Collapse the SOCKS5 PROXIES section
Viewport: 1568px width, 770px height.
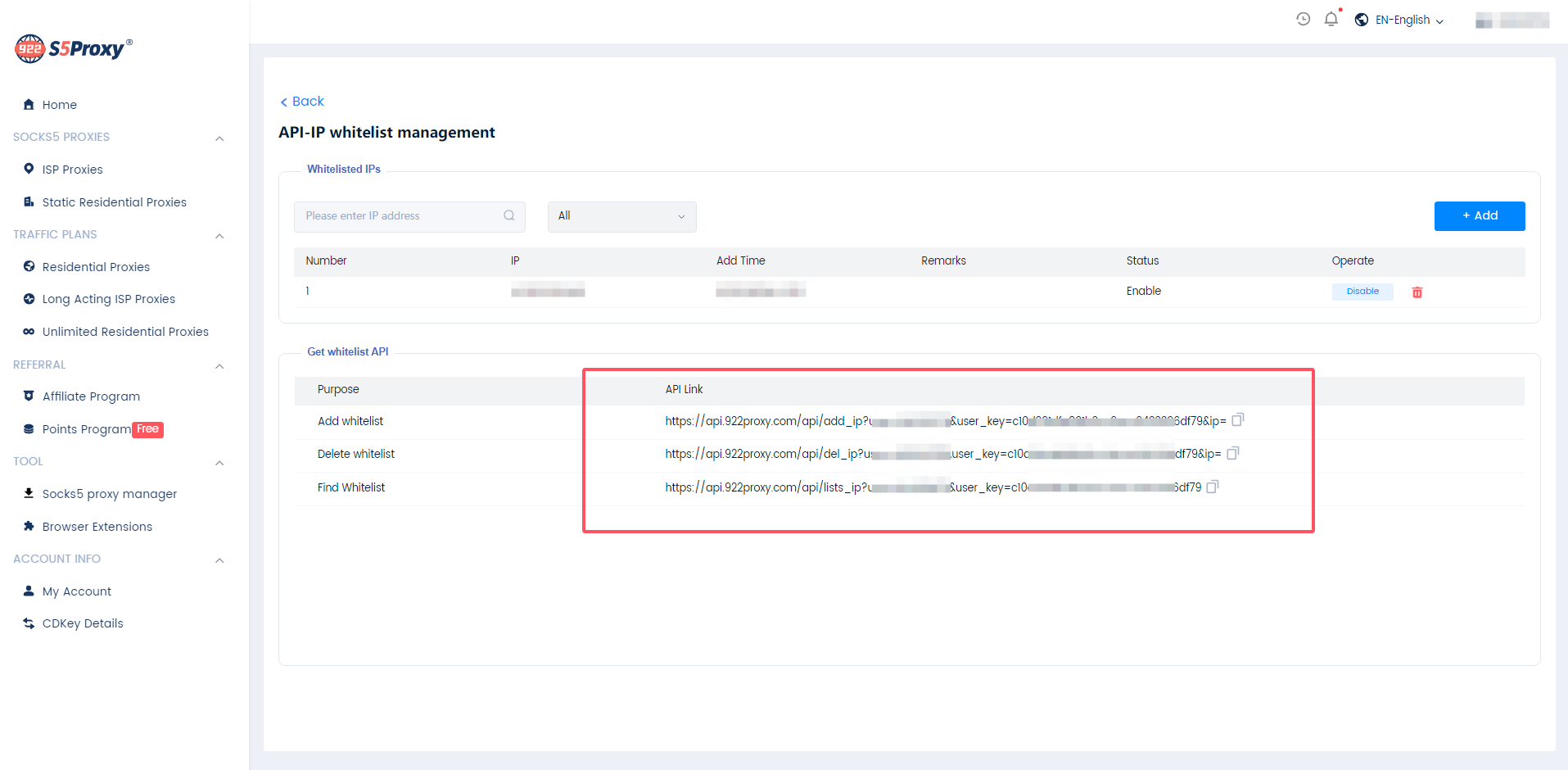pos(219,138)
